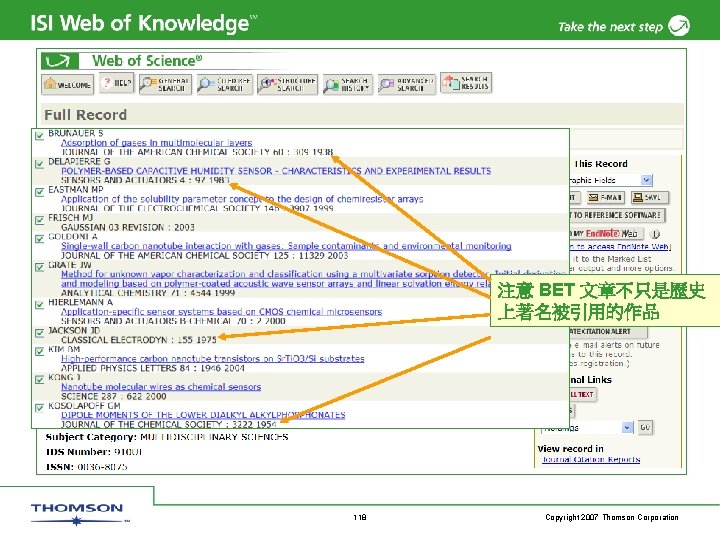Go to Cited Ref Search
The height and width of the screenshot is (540, 720).
pyautogui.click(x=225, y=84)
